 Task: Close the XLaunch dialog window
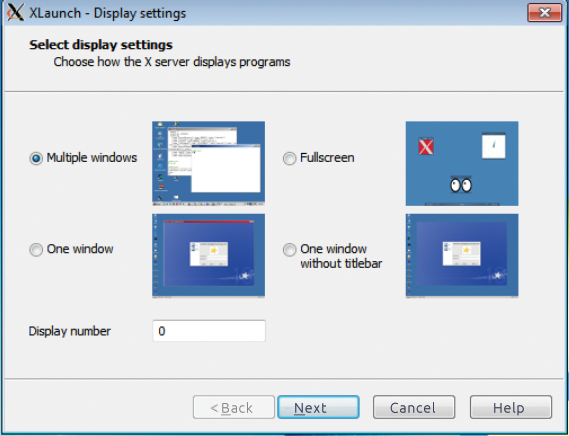[x=544, y=13]
